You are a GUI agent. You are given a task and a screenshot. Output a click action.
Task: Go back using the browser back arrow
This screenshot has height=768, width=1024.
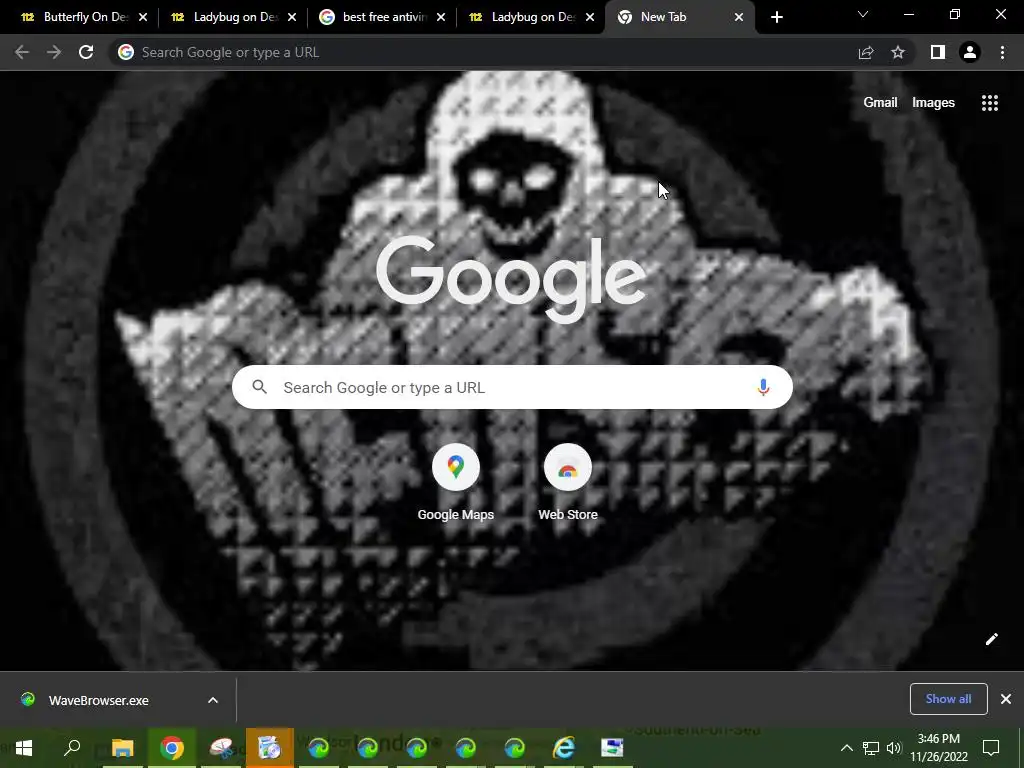(x=22, y=52)
